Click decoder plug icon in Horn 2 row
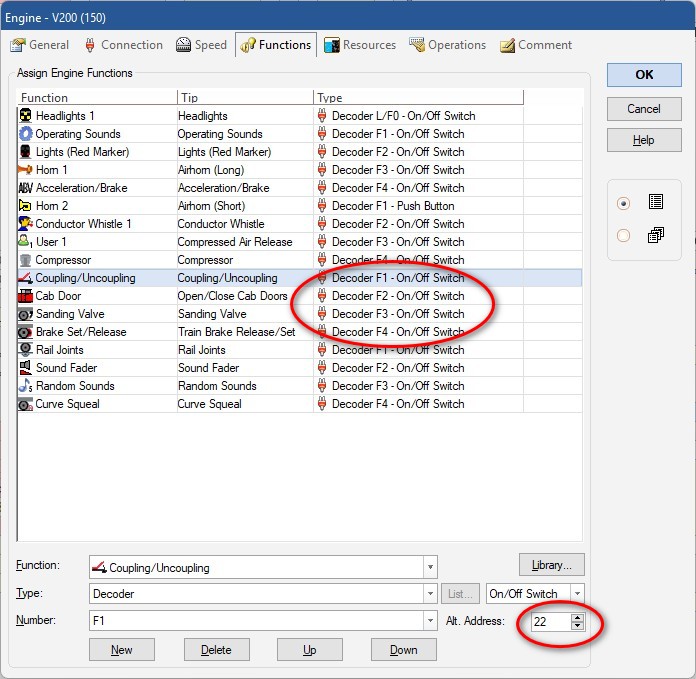Viewport: 696px width, 679px height. (322, 205)
